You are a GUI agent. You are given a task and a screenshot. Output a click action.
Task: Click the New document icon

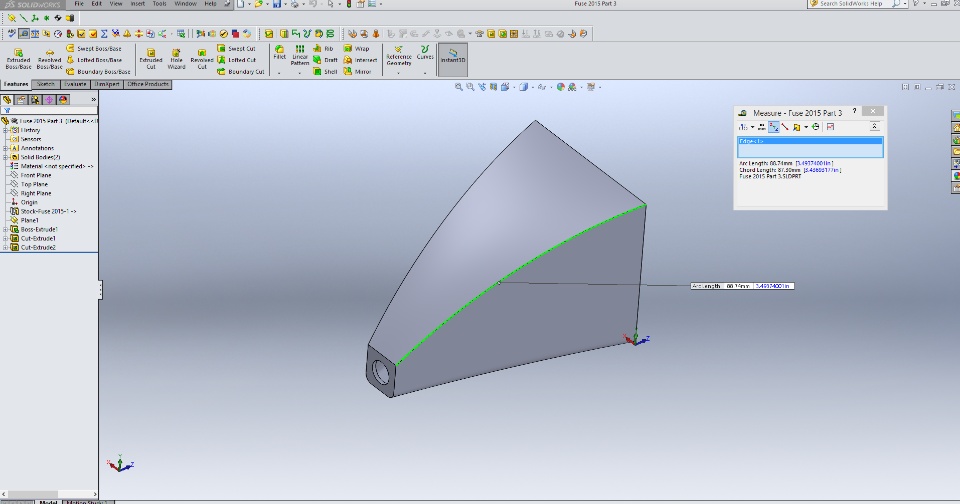(x=240, y=4)
